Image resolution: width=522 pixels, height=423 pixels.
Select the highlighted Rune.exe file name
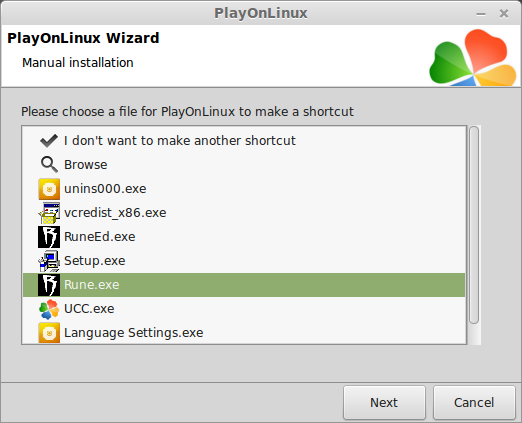click(x=92, y=285)
